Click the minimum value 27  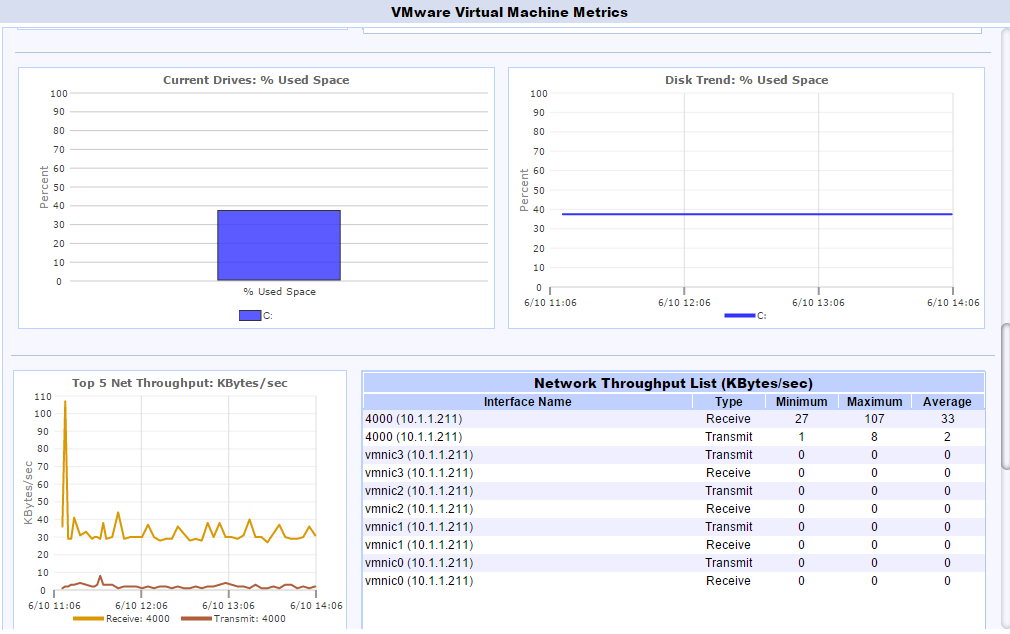coord(801,419)
